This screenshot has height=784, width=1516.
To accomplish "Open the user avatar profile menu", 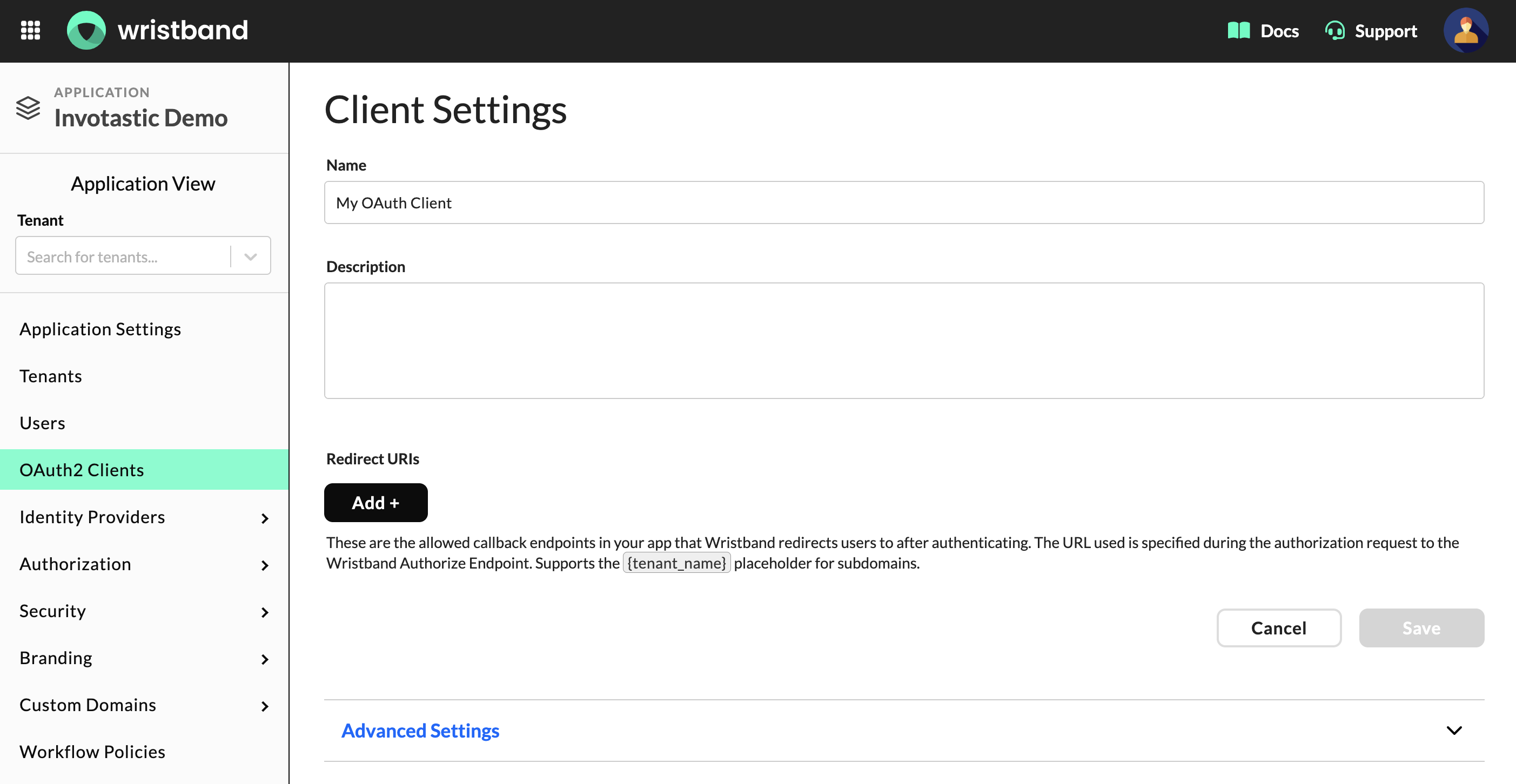I will [1465, 31].
